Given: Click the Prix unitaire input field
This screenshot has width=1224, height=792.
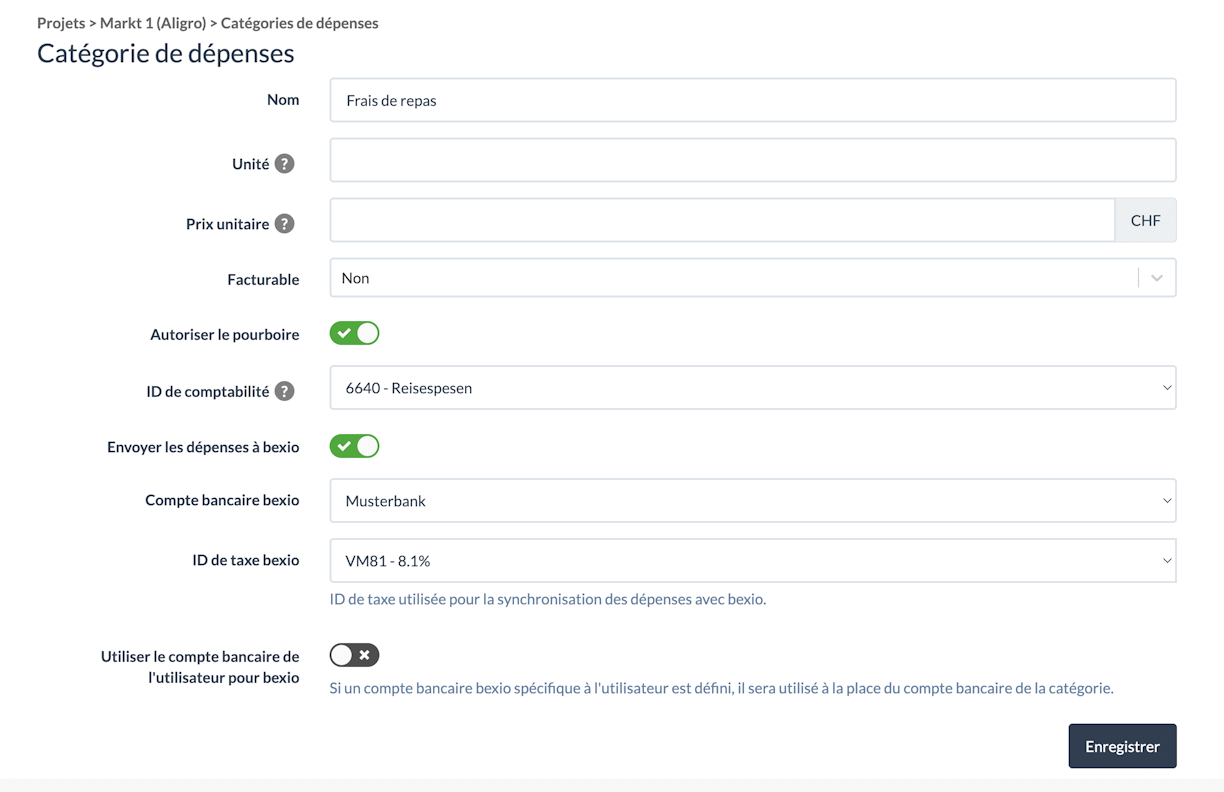Looking at the screenshot, I should click(722, 220).
